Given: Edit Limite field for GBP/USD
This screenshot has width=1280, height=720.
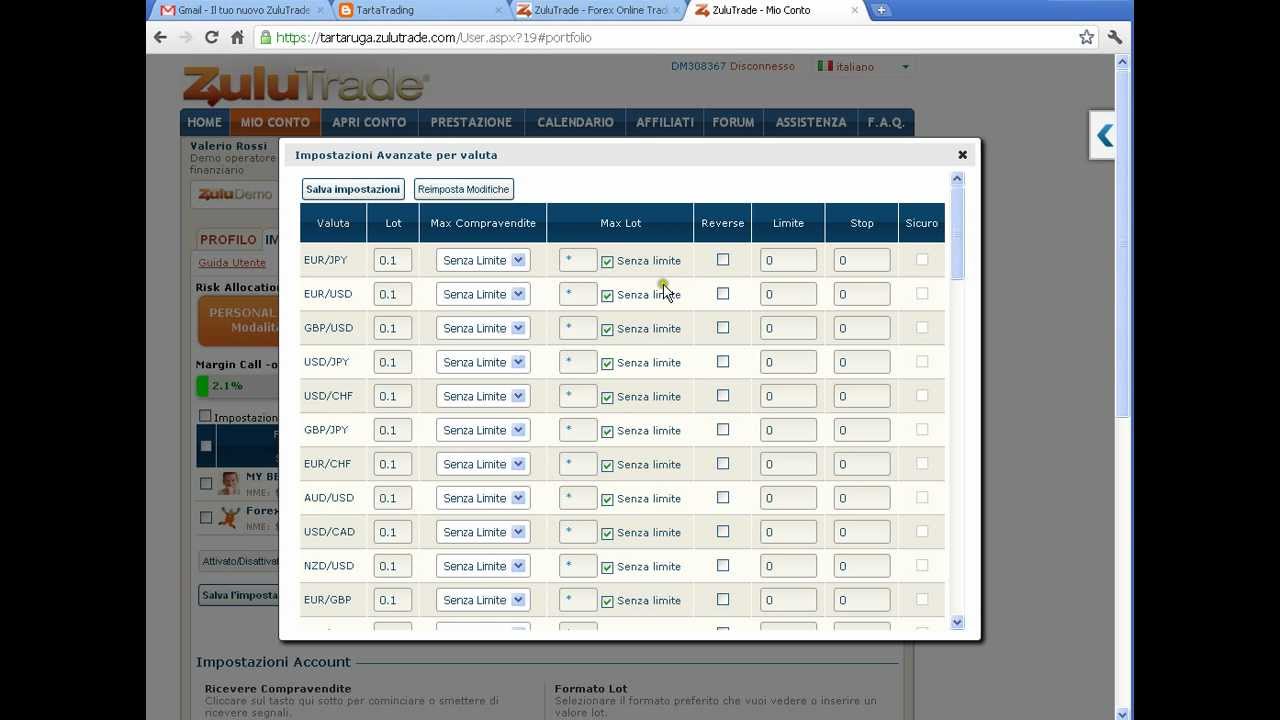Looking at the screenshot, I should 788,328.
